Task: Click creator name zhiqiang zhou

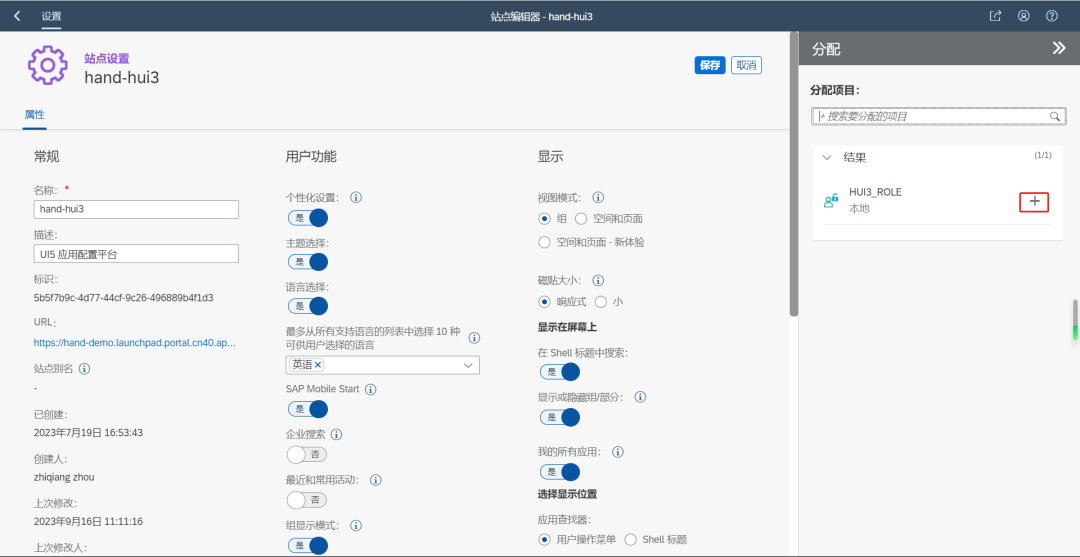Action: [64, 476]
